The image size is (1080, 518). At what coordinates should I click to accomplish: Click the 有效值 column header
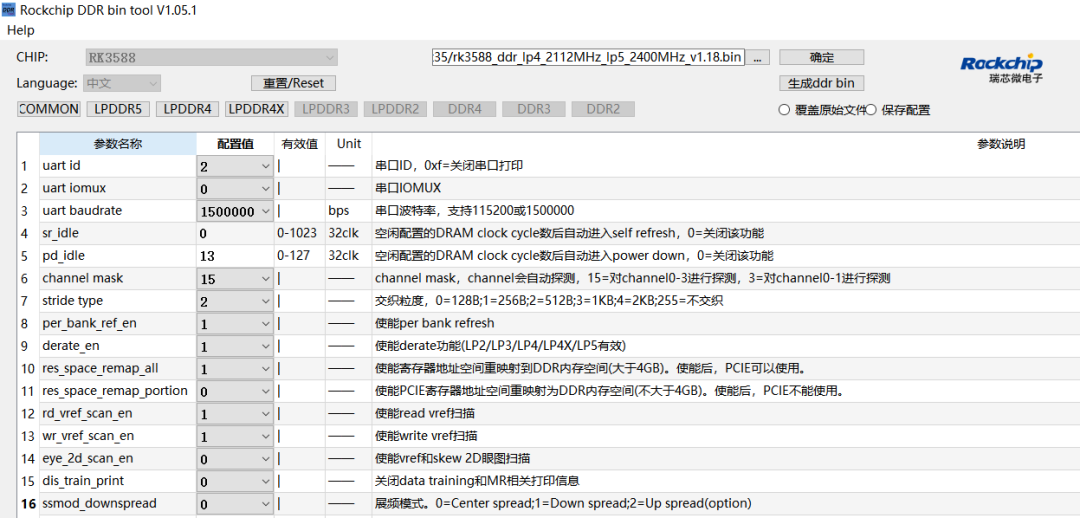[x=300, y=144]
